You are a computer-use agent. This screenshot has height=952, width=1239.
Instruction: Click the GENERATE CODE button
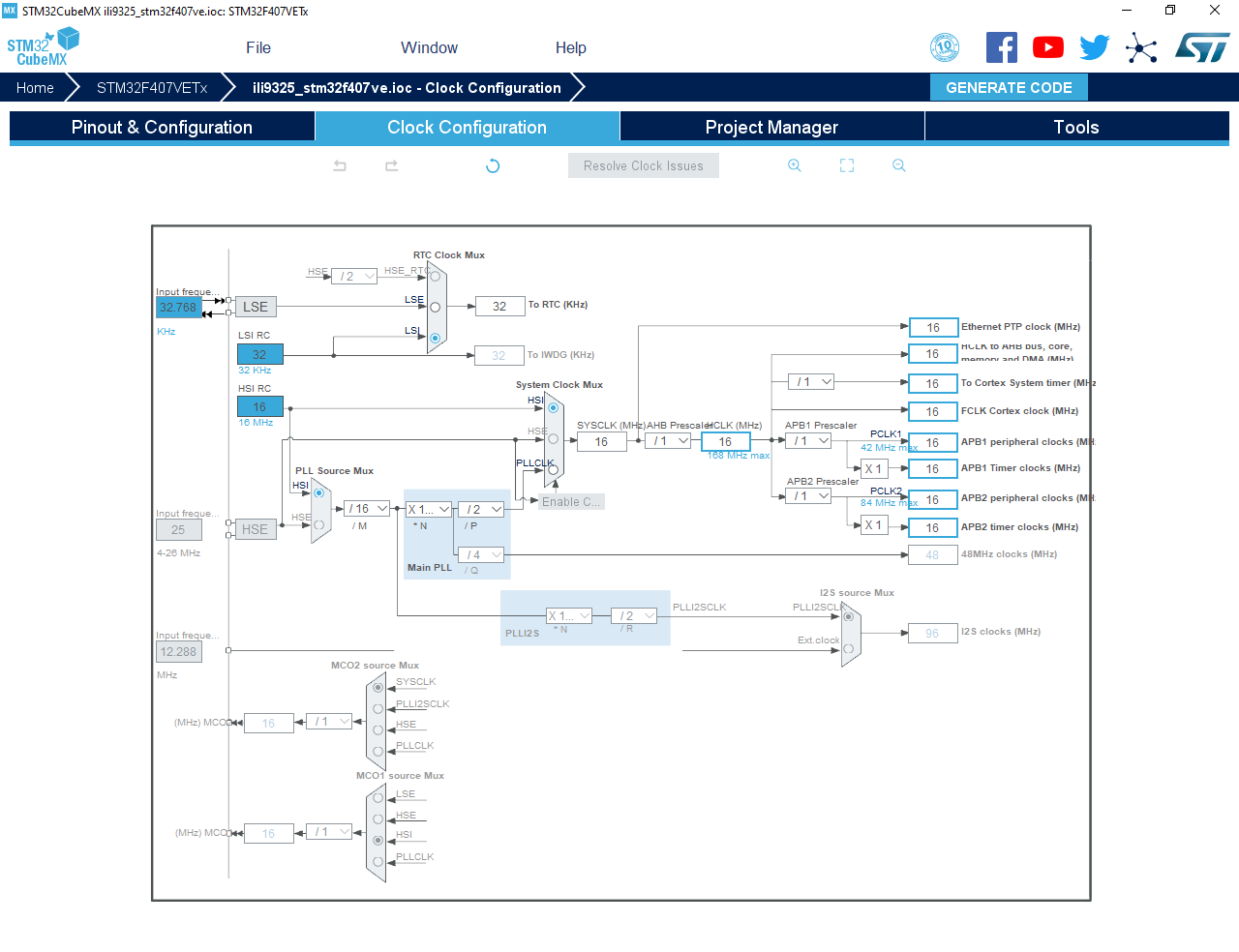(1009, 87)
